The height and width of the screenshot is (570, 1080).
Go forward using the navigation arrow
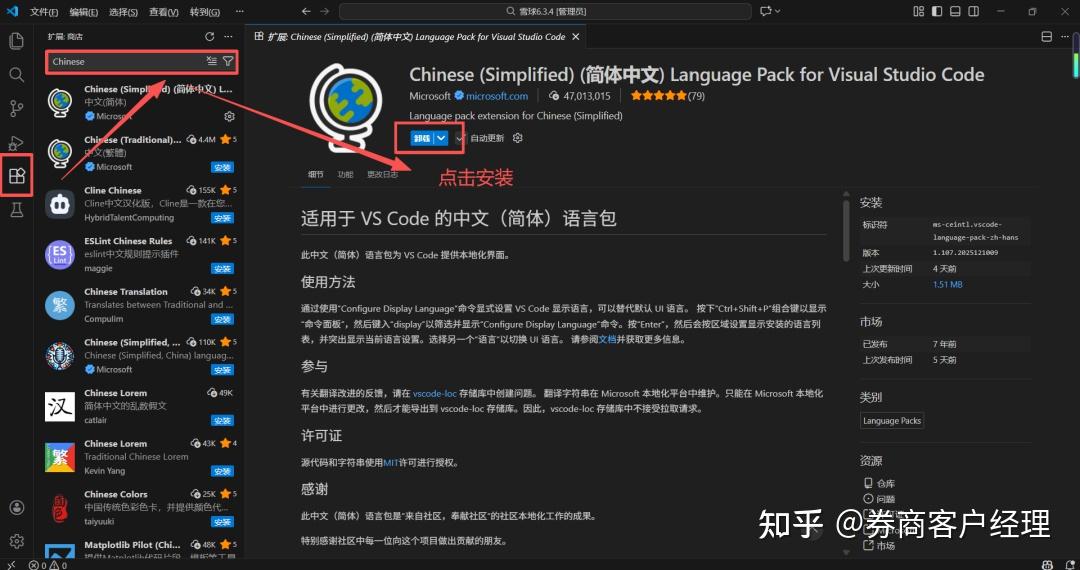(325, 12)
